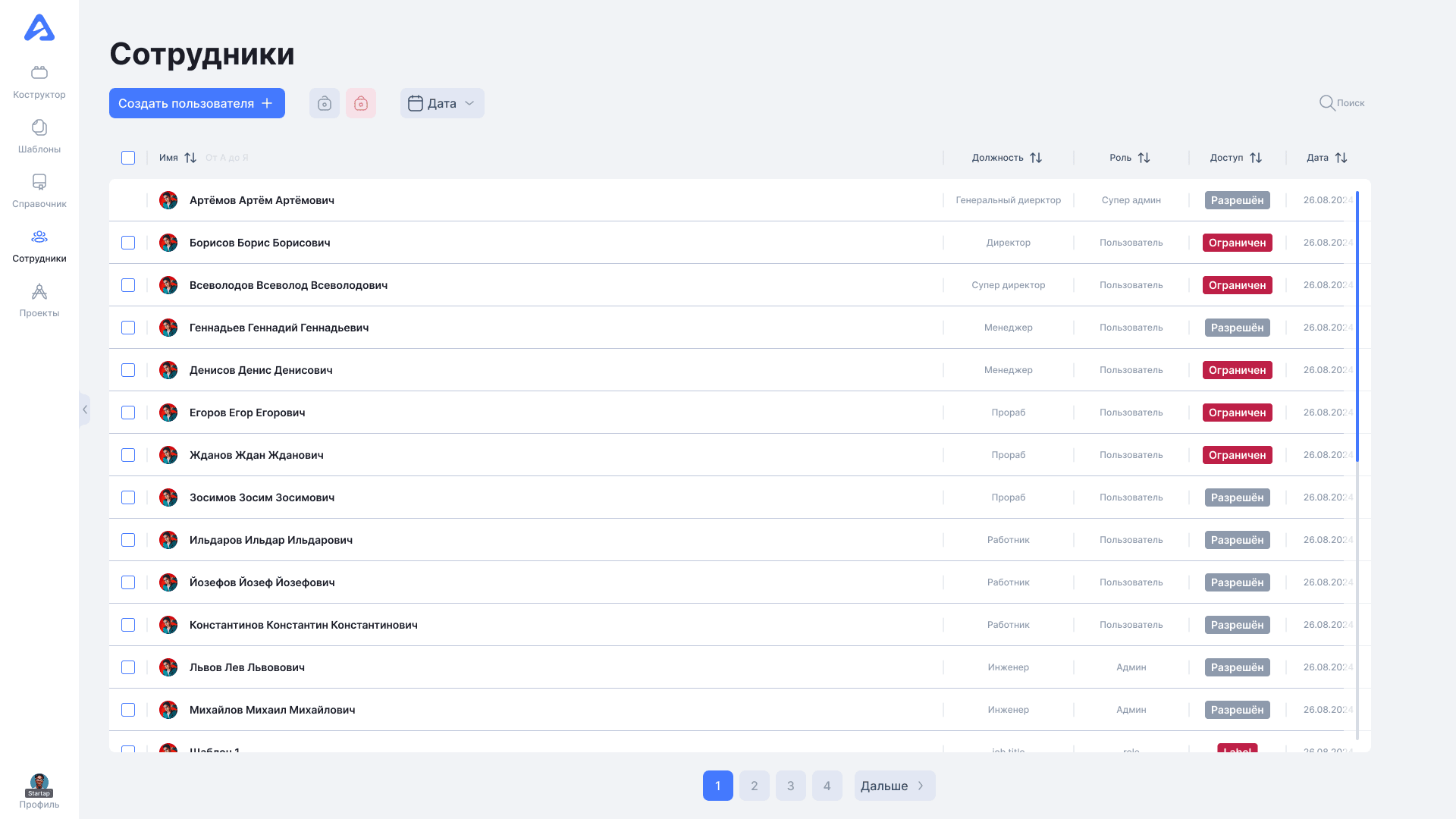This screenshot has height=819, width=1456.
Task: Select checkbox for Егоров Егор Егорович
Action: click(128, 413)
